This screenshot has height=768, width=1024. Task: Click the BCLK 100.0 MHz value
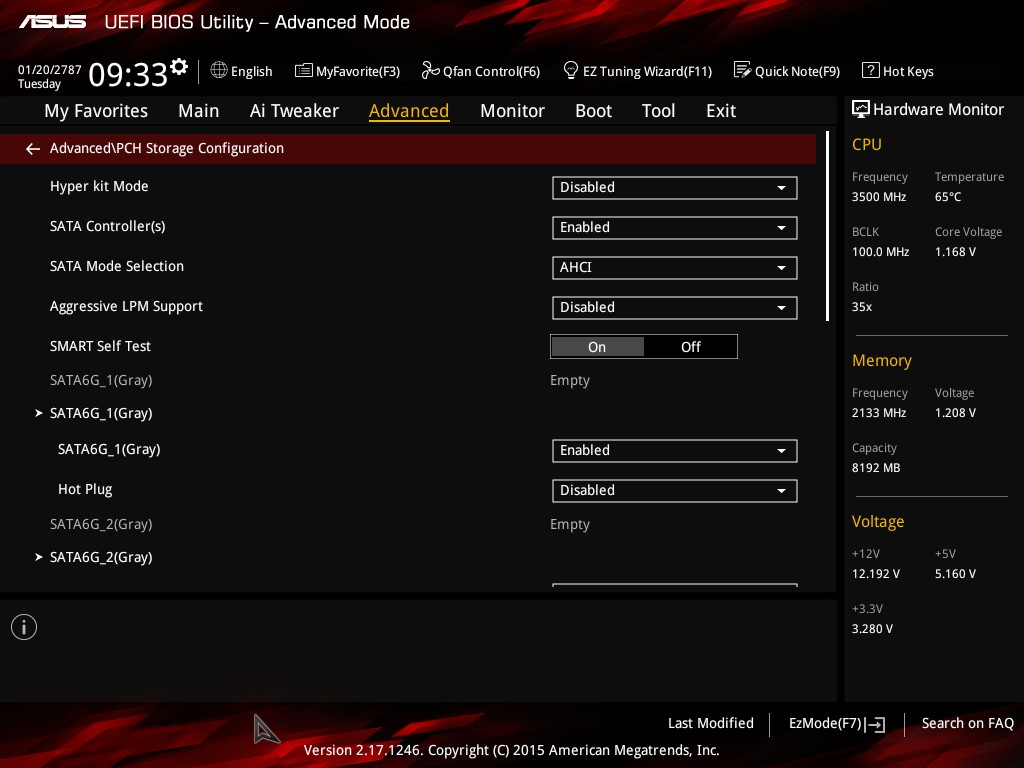click(880, 252)
